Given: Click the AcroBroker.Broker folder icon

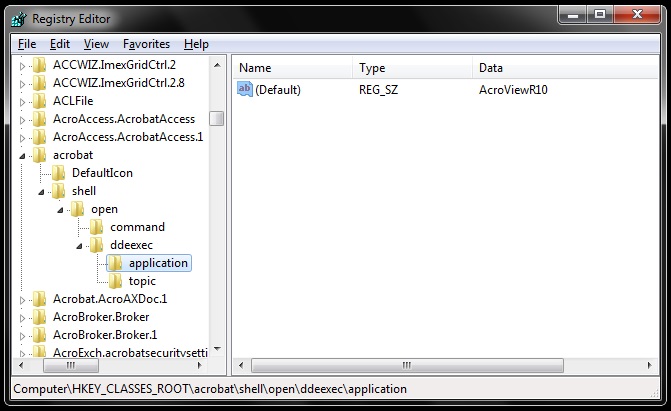Looking at the screenshot, I should [x=40, y=317].
